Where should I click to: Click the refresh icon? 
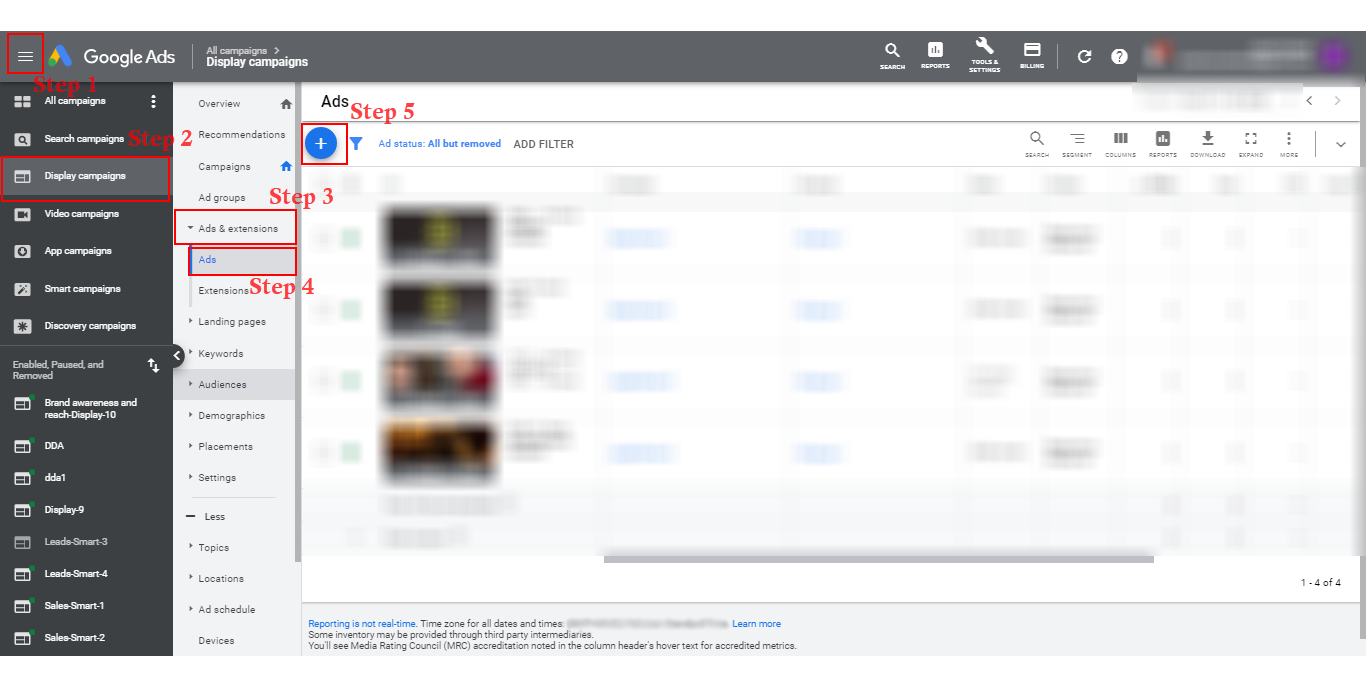(1084, 57)
